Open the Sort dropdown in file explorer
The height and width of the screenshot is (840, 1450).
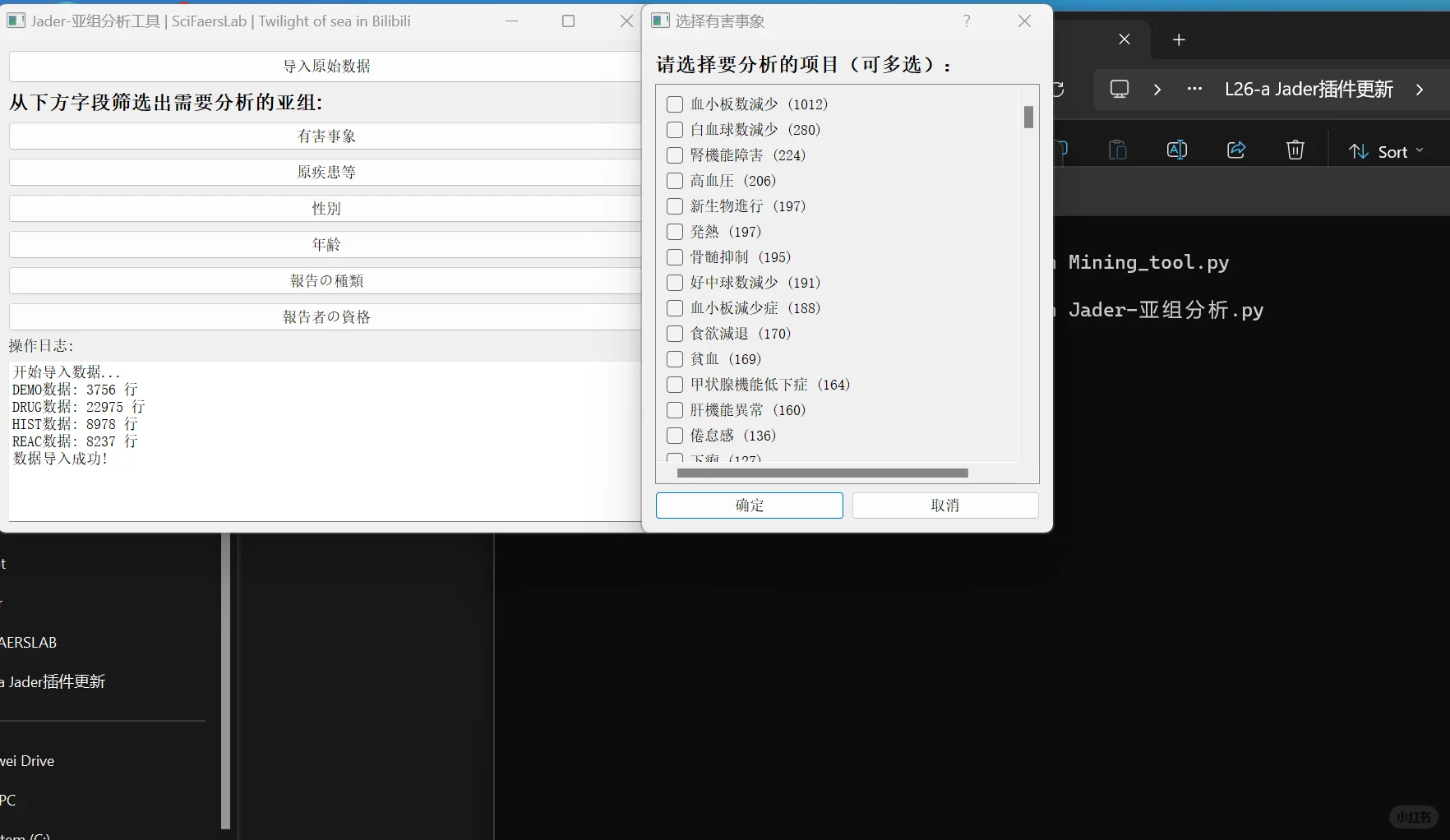coord(1385,150)
